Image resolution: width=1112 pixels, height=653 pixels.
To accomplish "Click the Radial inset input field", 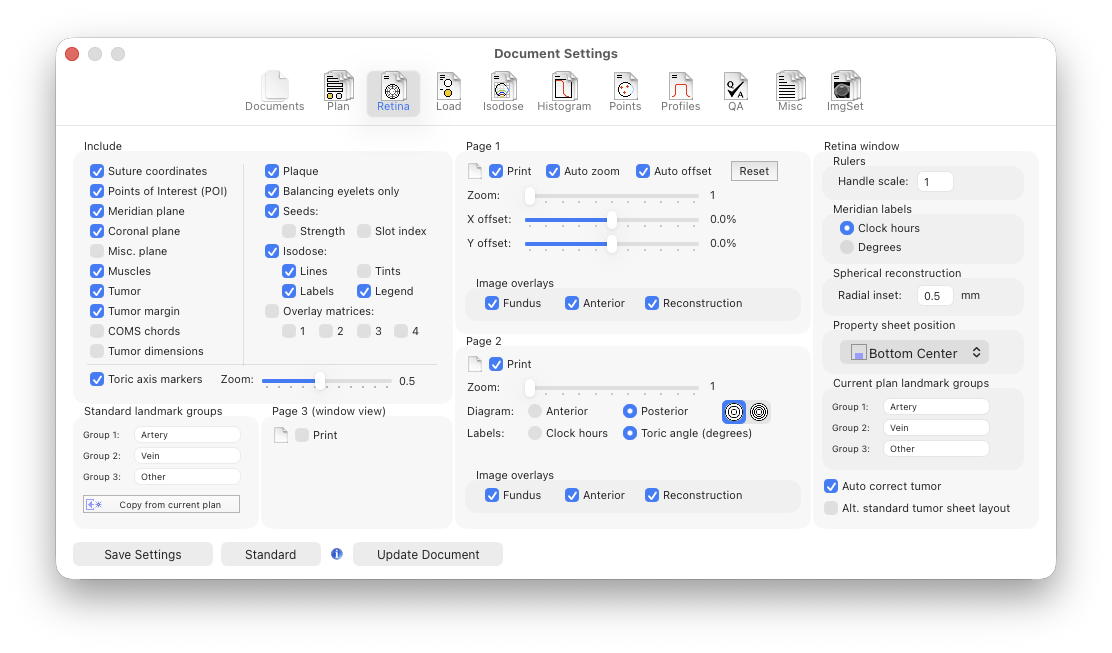I will 936,295.
